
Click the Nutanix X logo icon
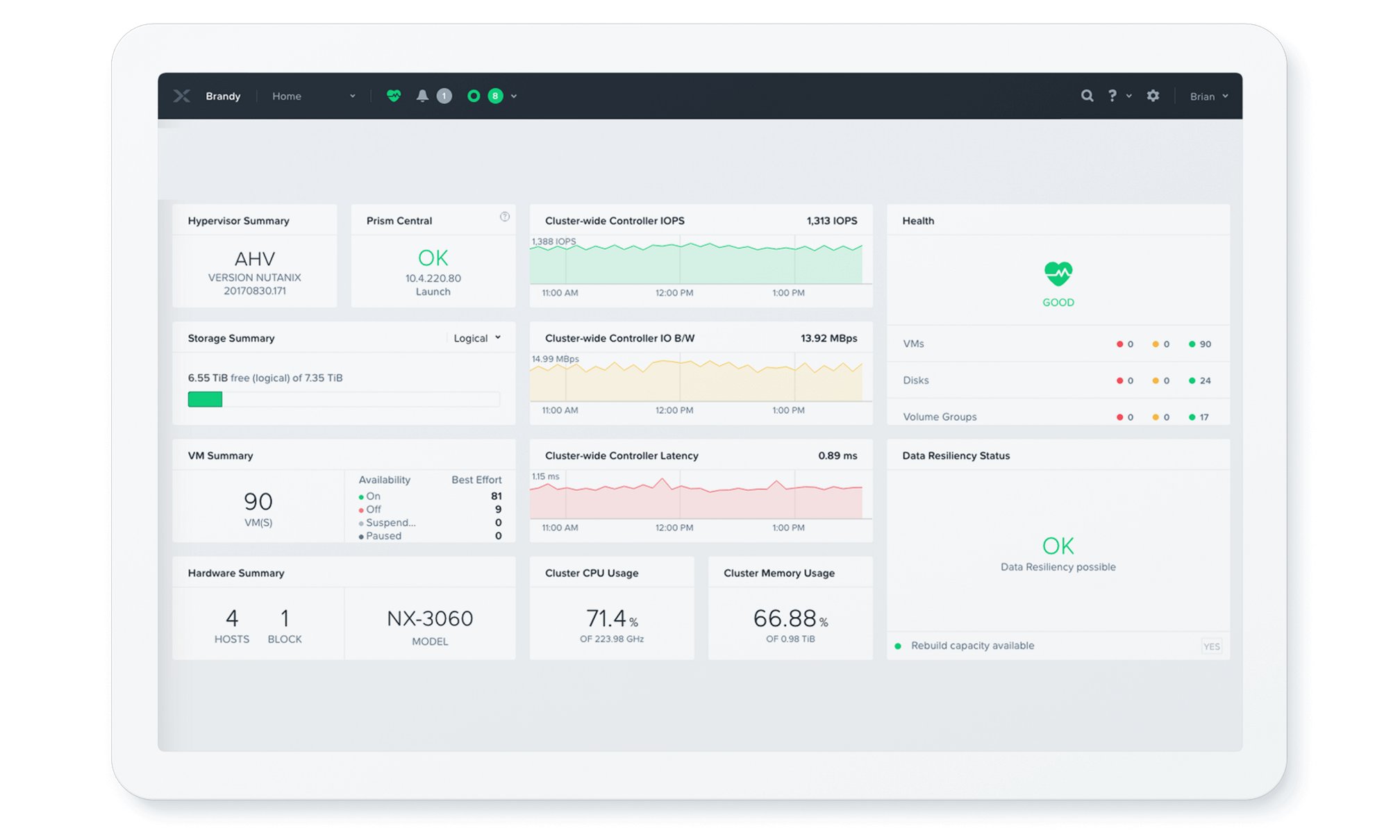(x=182, y=96)
